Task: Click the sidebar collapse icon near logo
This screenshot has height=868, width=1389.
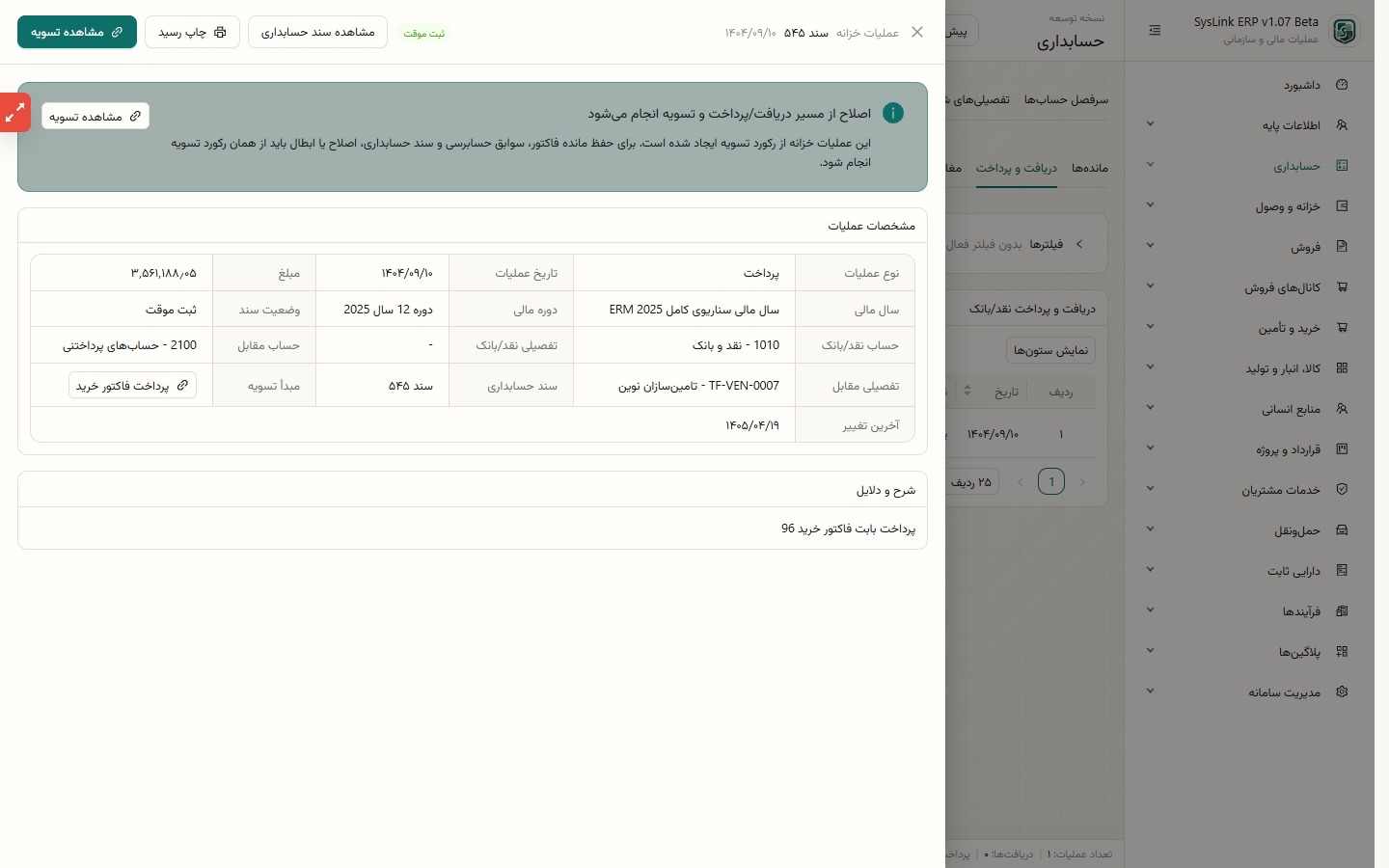Action: pyautogui.click(x=1156, y=31)
